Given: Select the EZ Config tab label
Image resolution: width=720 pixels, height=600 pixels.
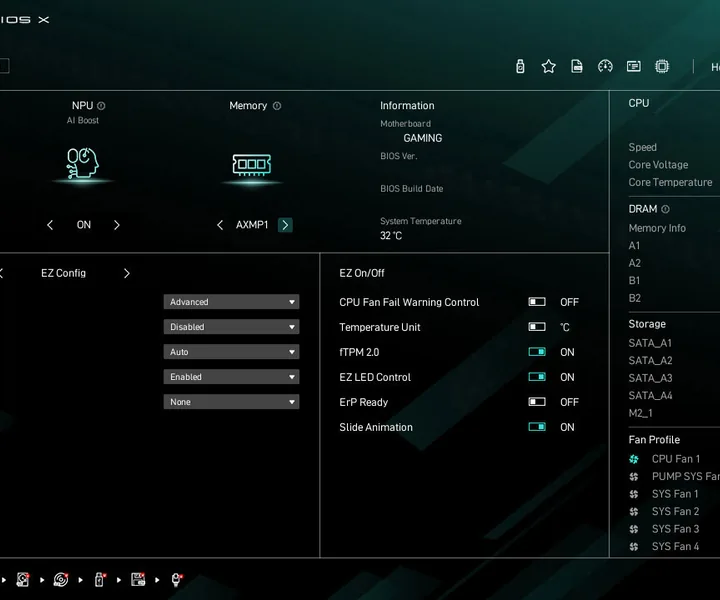Looking at the screenshot, I should 63,273.
